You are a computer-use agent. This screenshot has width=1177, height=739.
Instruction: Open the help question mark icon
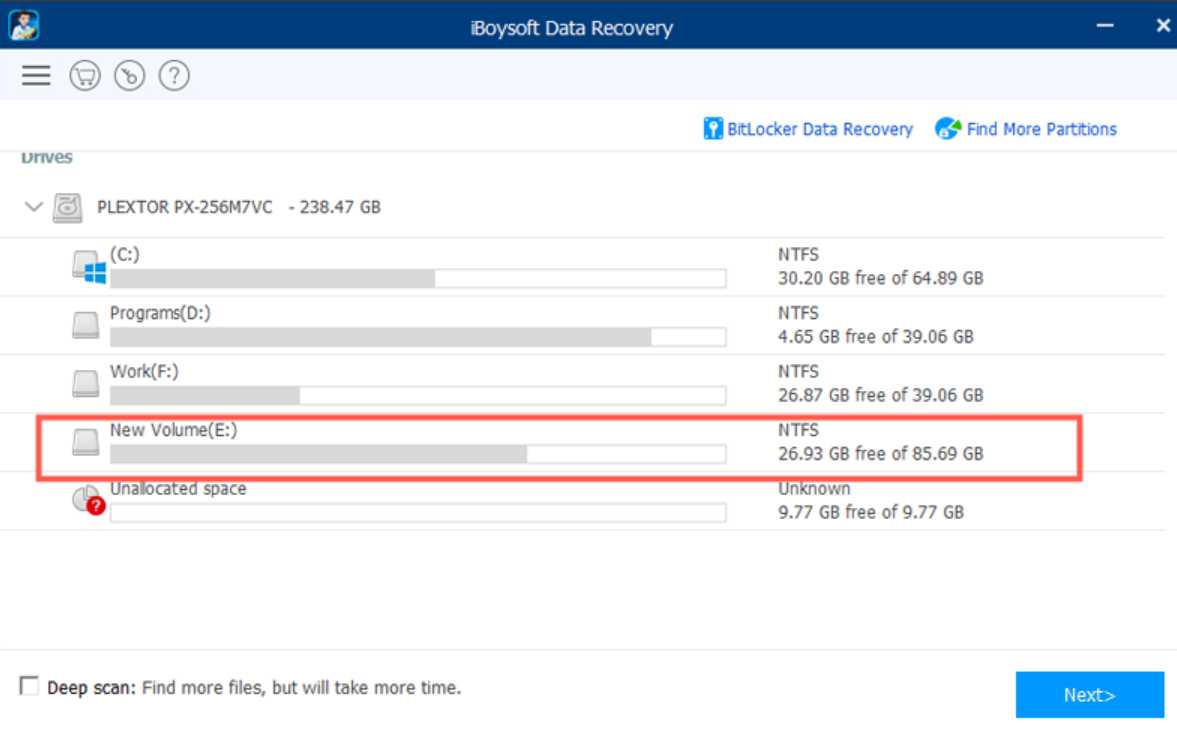pos(174,76)
